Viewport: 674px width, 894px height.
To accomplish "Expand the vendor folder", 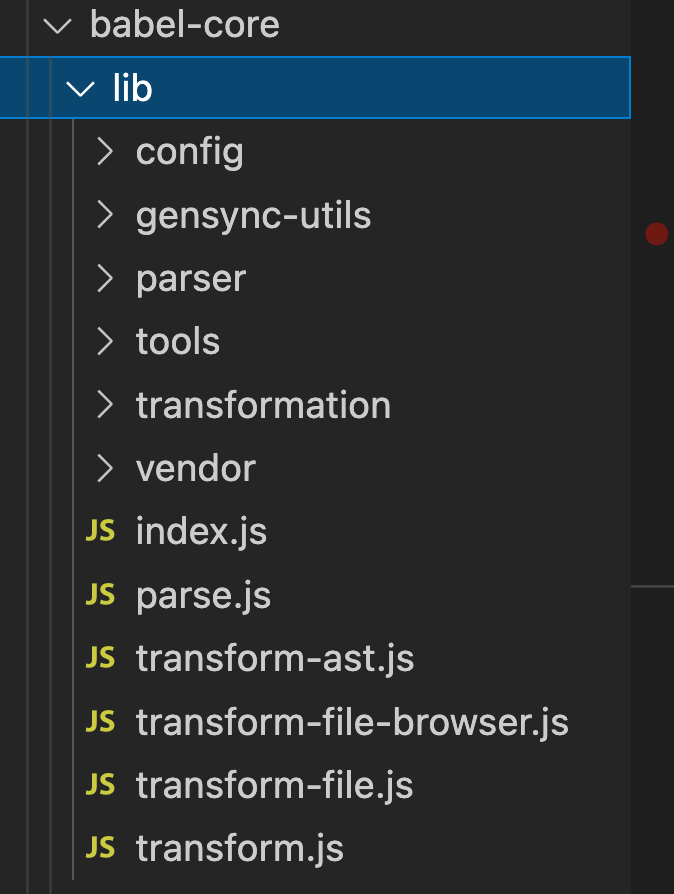I will (196, 468).
